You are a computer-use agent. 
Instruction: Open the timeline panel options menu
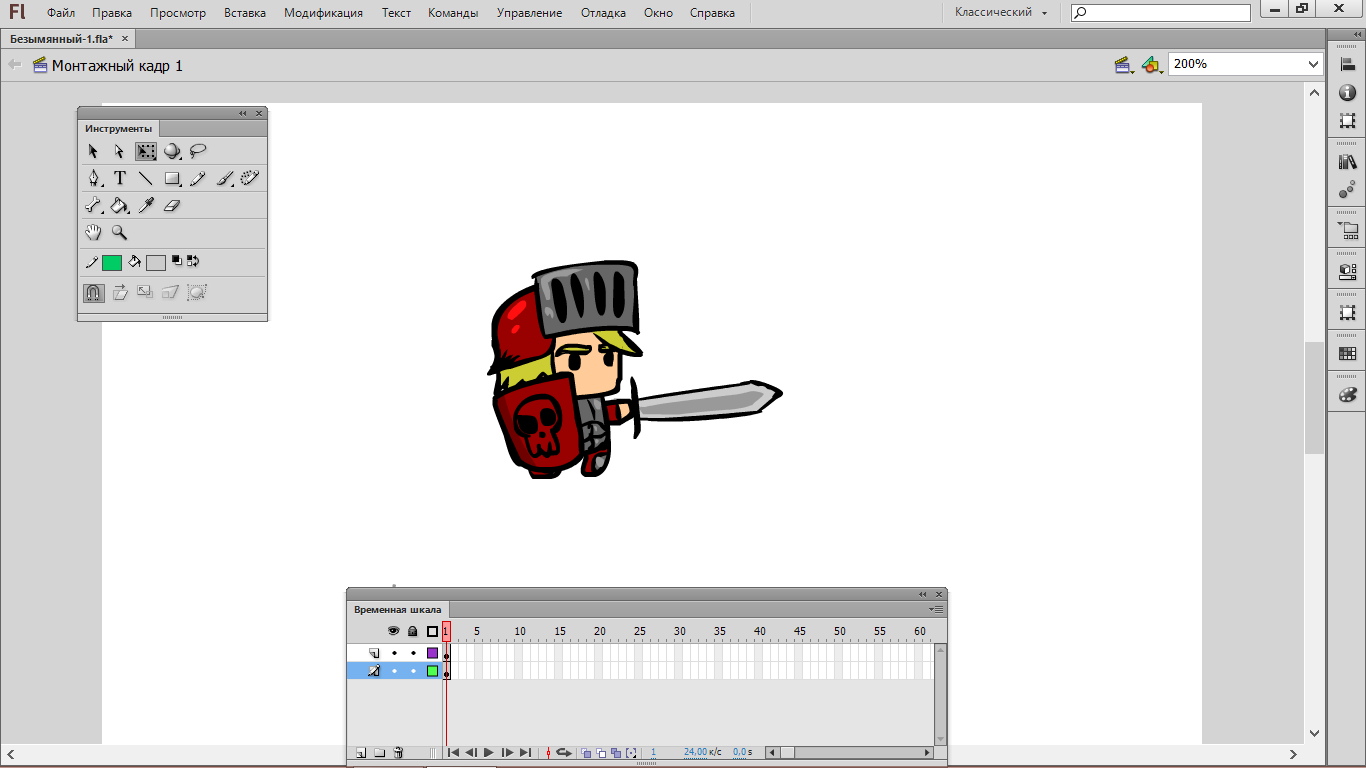pos(936,608)
